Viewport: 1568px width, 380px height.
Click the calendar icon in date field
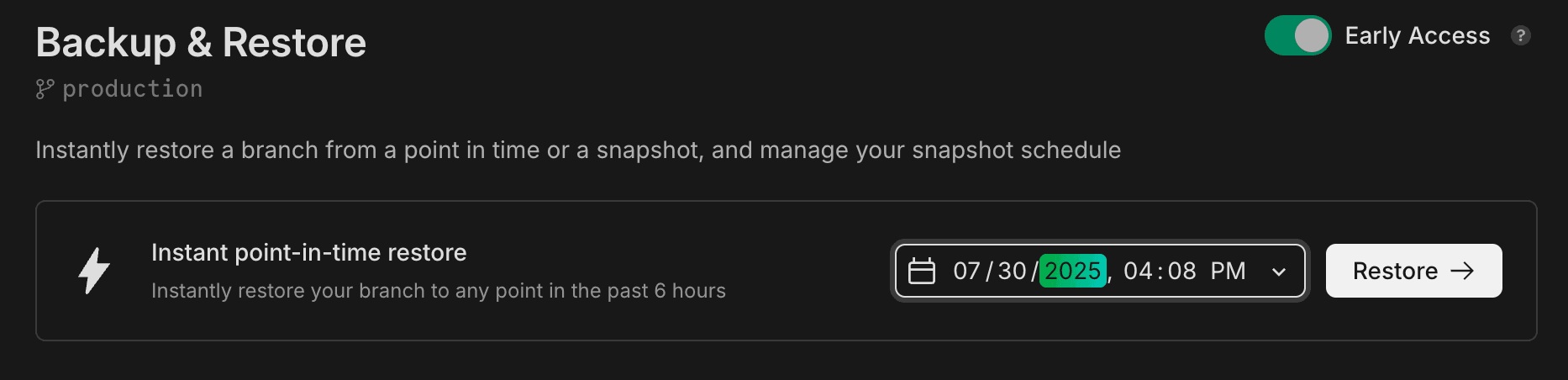[922, 271]
